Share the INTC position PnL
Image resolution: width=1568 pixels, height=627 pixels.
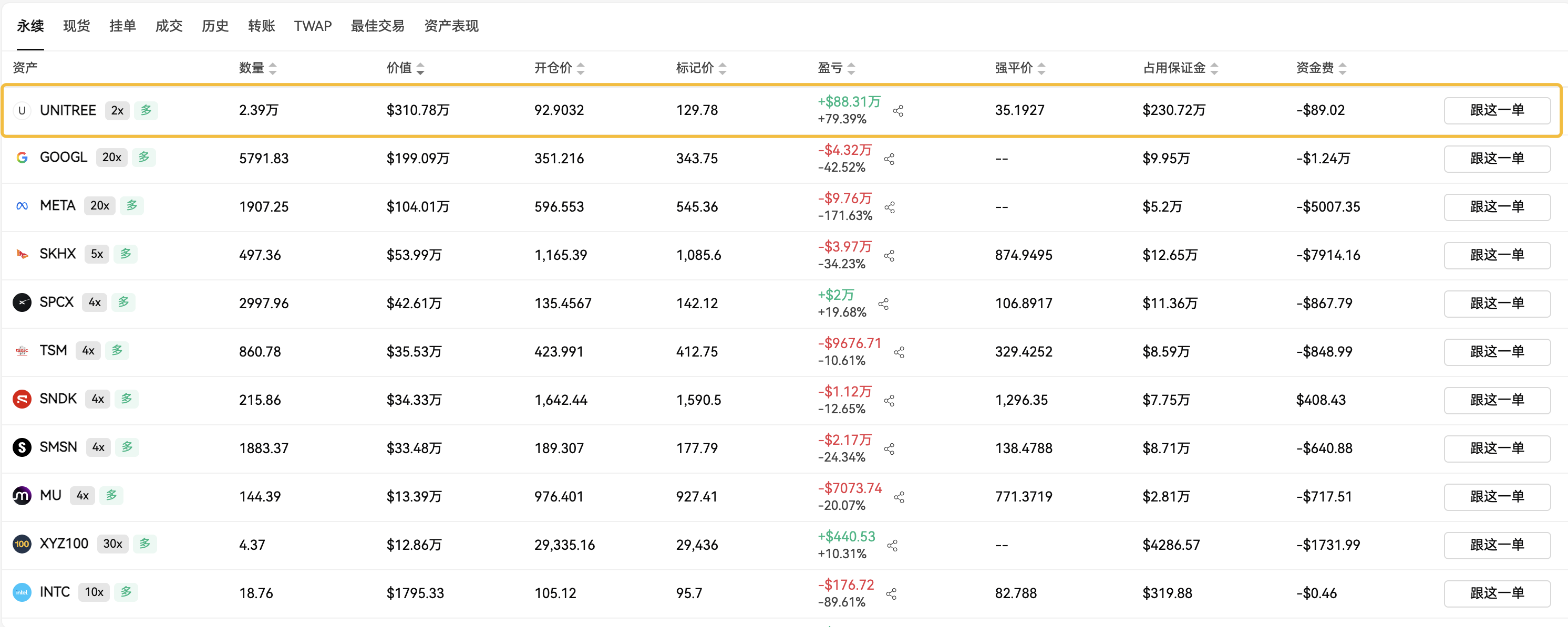[x=892, y=593]
